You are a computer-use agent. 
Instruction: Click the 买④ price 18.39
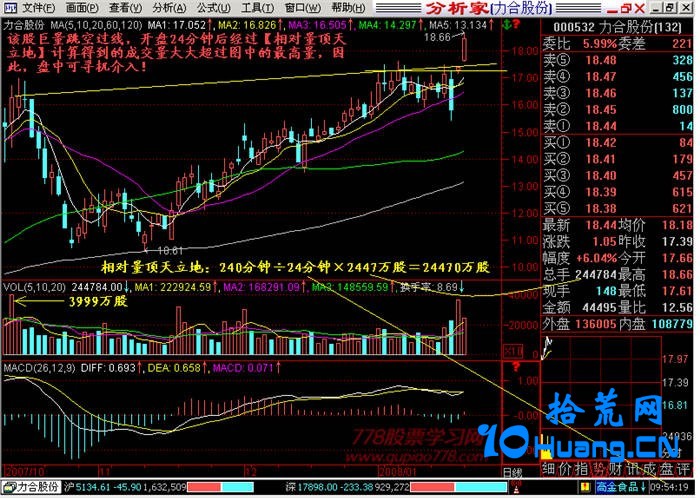click(601, 192)
